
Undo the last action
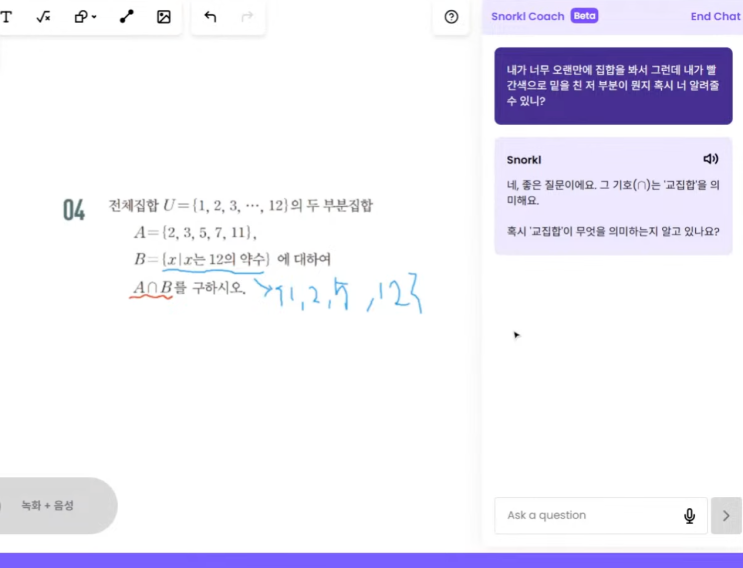(x=210, y=17)
